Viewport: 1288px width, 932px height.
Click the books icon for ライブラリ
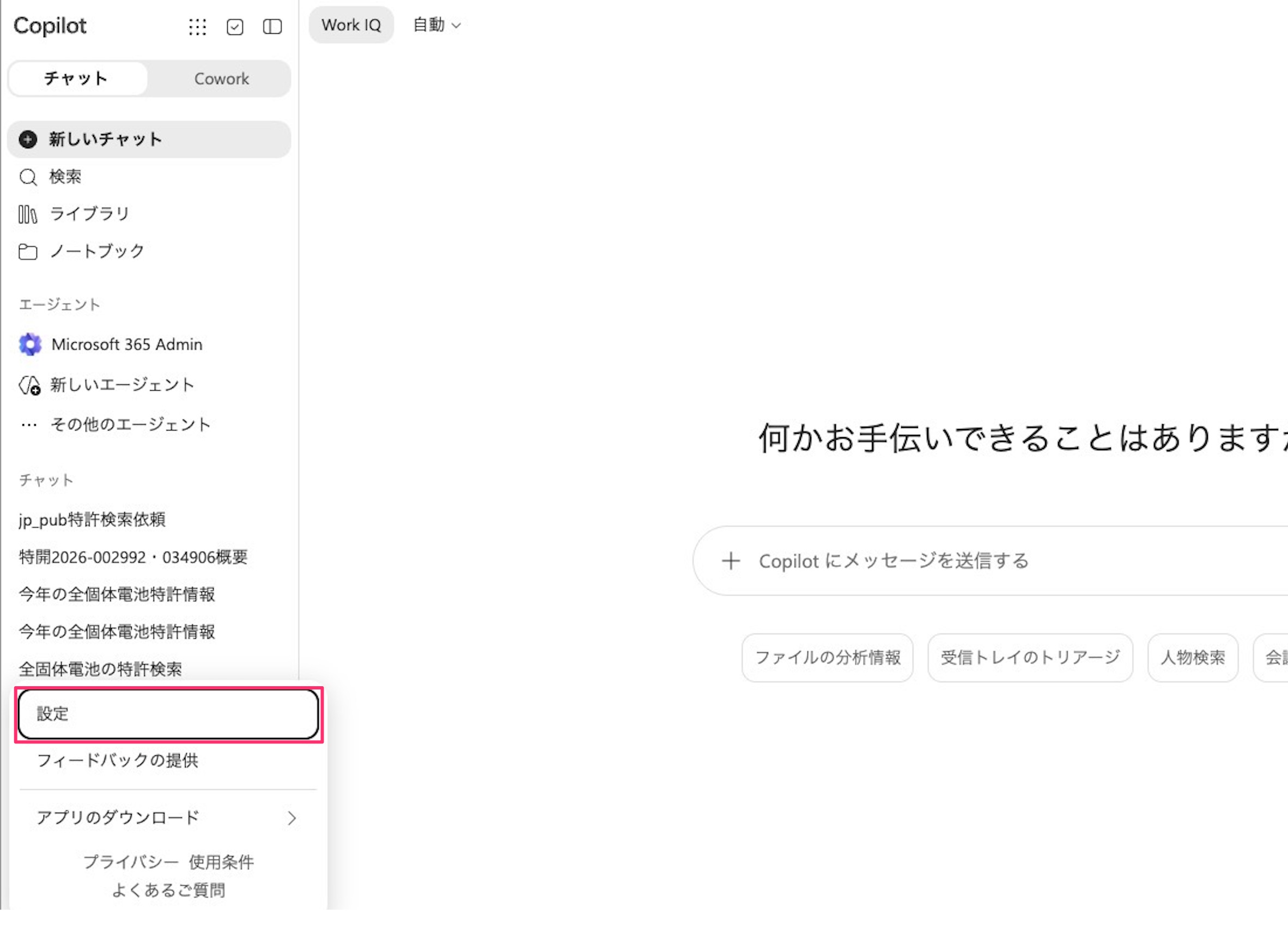pos(28,214)
